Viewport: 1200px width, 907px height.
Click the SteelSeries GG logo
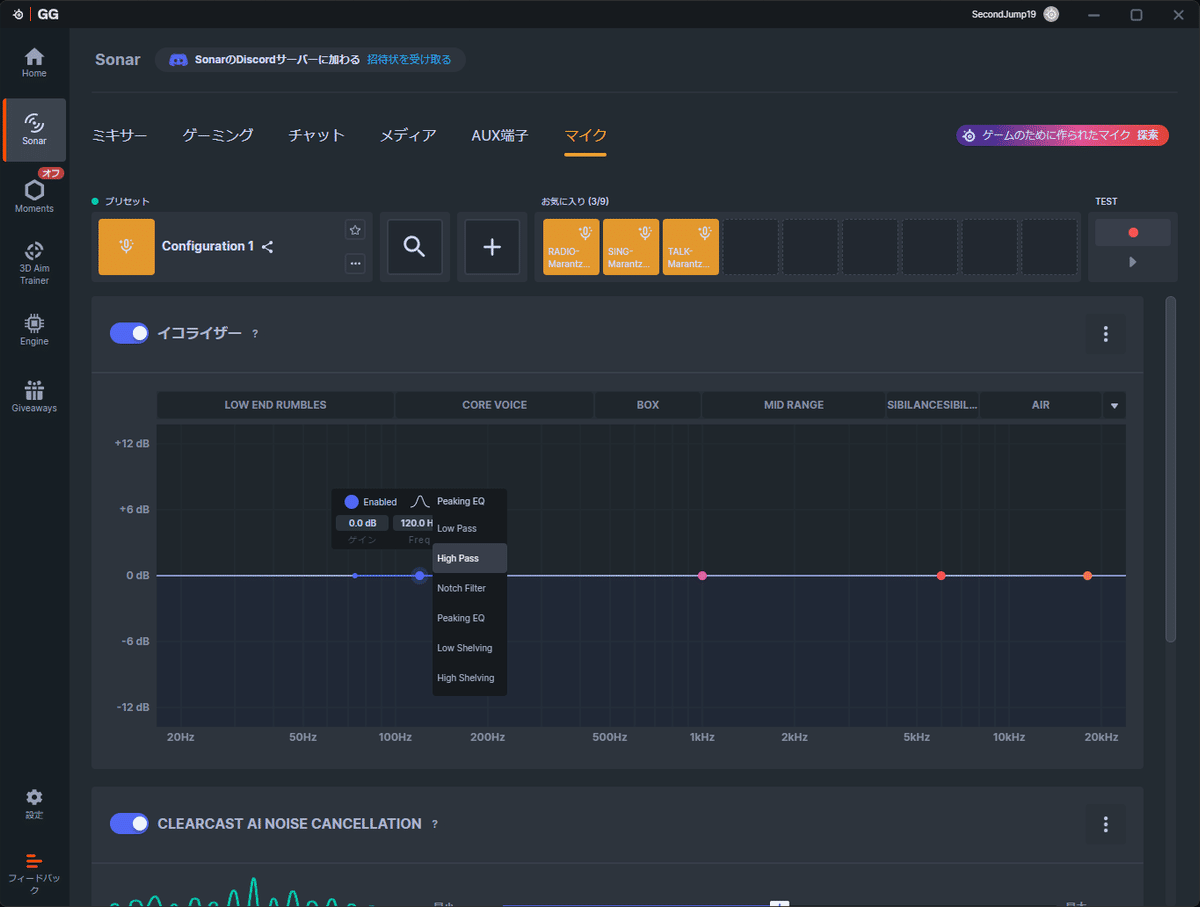[x=34, y=14]
